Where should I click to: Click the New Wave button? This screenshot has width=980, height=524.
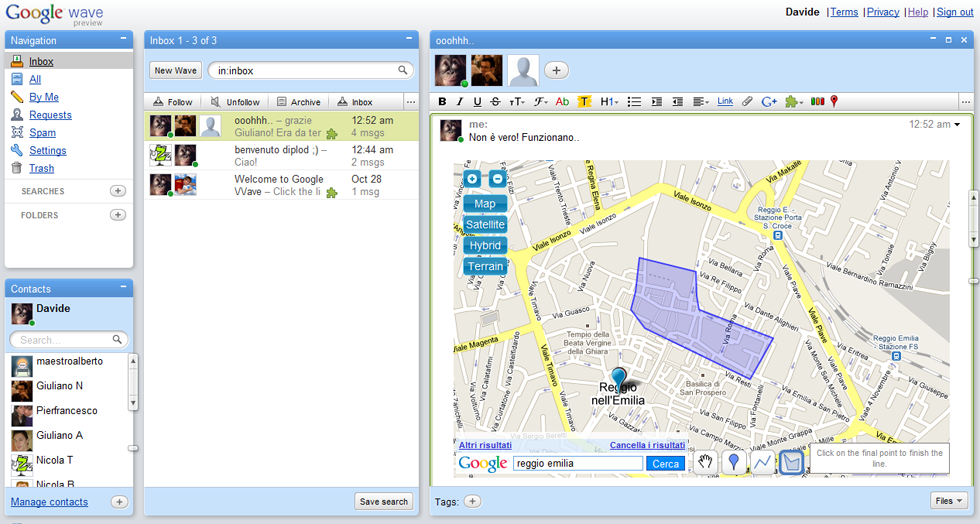176,71
